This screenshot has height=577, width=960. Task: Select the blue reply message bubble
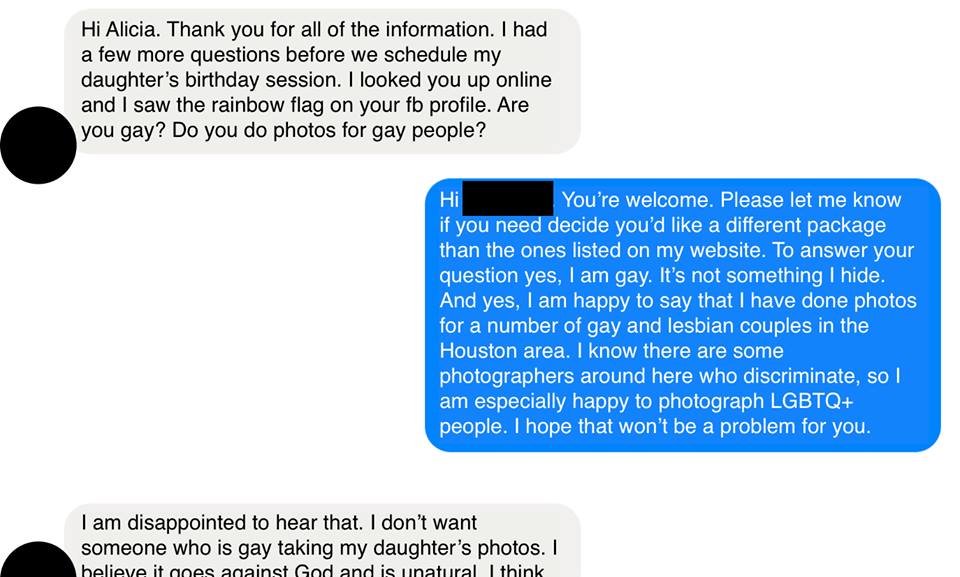[683, 315]
